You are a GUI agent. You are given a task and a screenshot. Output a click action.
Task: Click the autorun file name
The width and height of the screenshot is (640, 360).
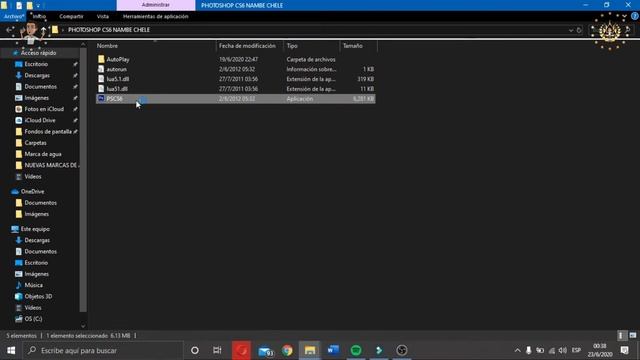(x=117, y=69)
